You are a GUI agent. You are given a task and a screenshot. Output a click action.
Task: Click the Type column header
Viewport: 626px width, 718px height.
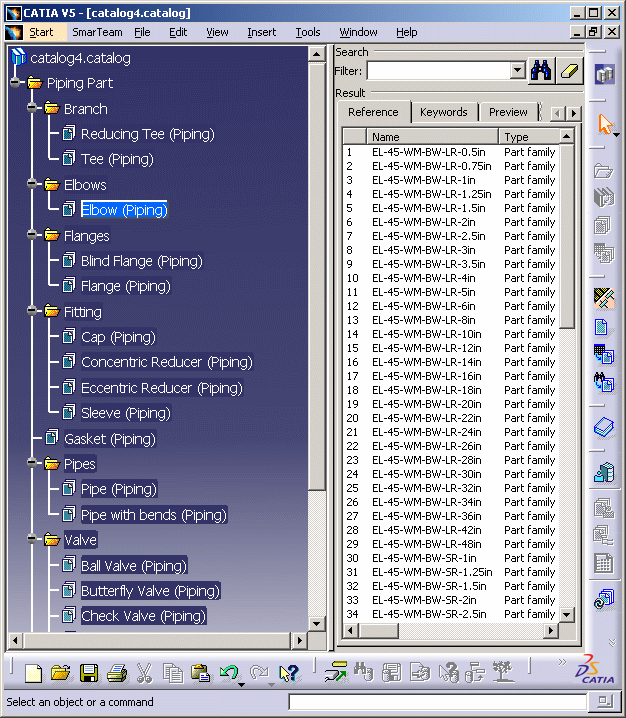(529, 137)
